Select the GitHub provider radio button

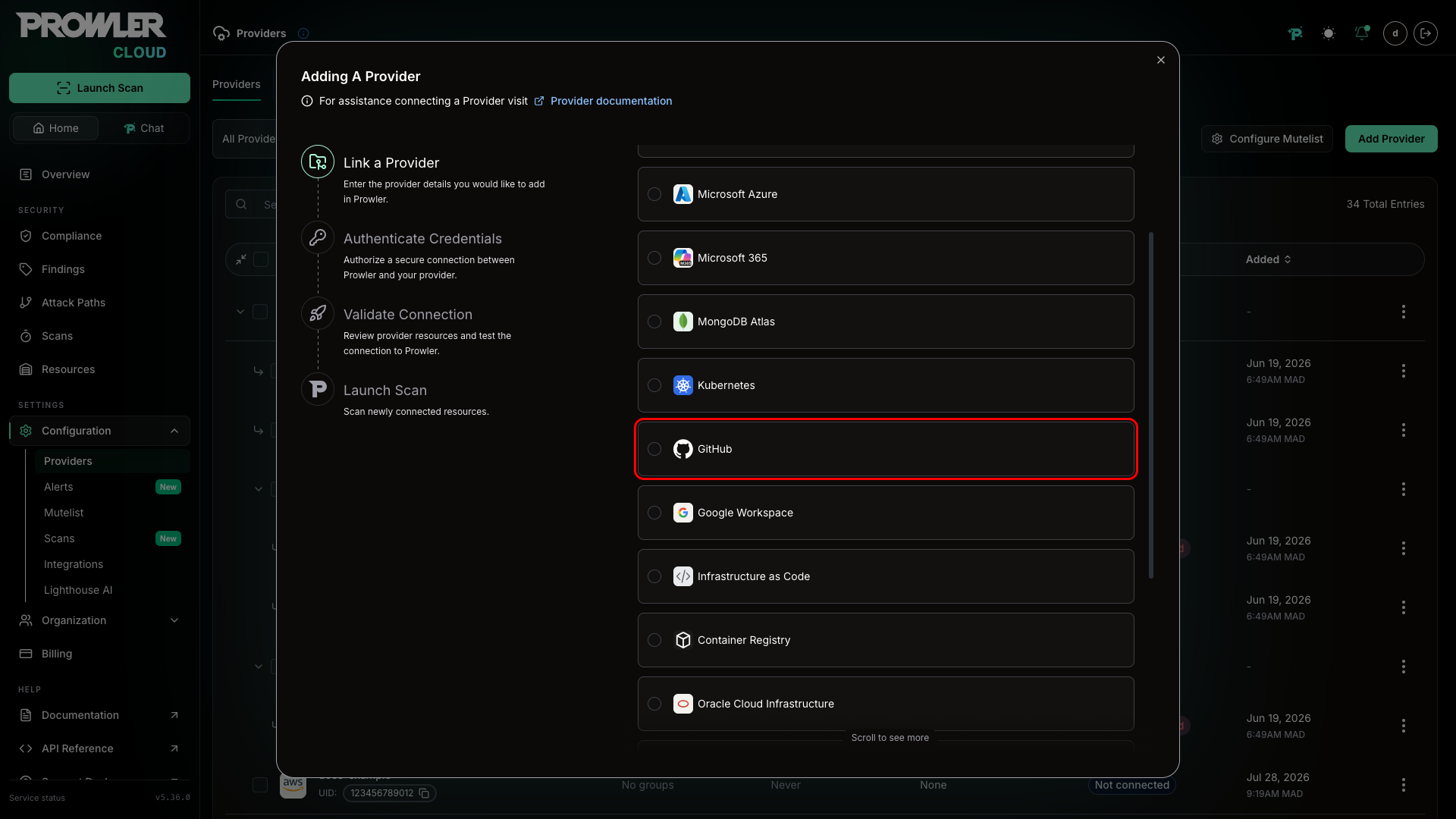pyautogui.click(x=654, y=449)
